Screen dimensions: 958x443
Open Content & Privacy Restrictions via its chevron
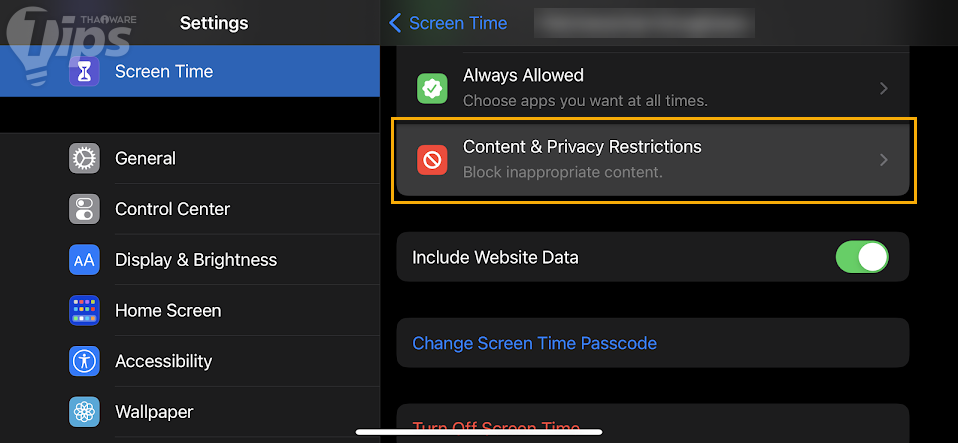[883, 159]
